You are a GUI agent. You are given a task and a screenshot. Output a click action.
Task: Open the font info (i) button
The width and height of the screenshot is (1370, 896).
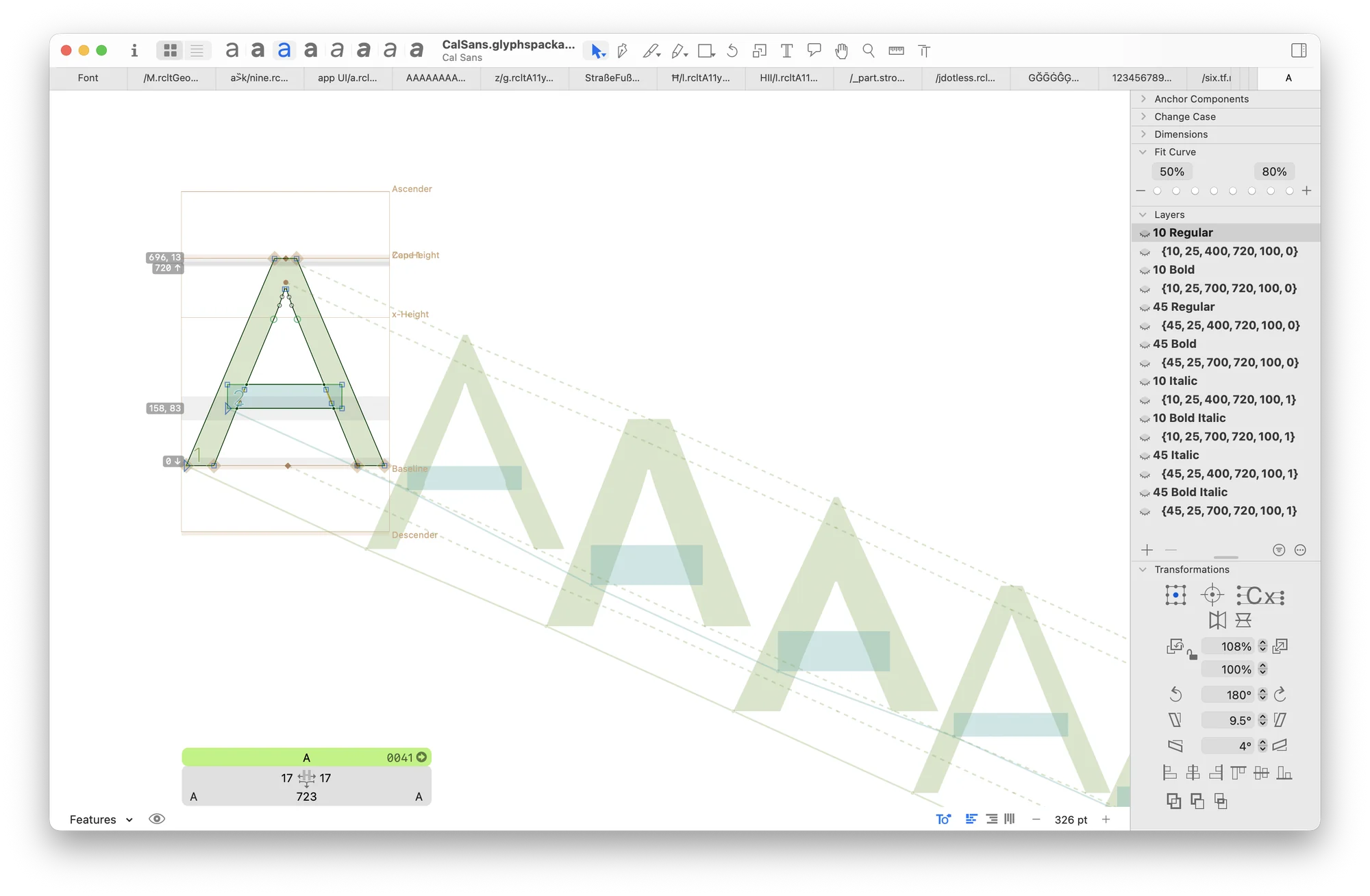[x=134, y=50]
